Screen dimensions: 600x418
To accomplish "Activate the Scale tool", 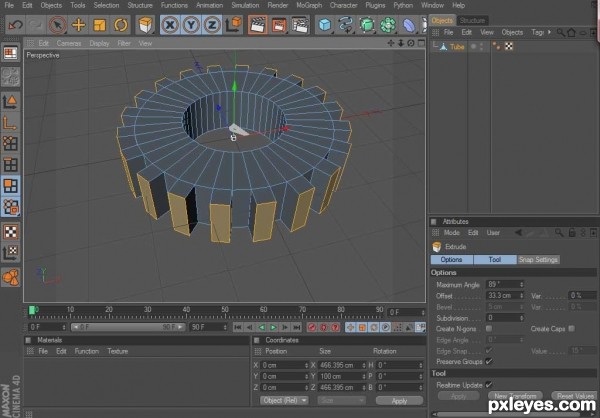I will coord(99,25).
